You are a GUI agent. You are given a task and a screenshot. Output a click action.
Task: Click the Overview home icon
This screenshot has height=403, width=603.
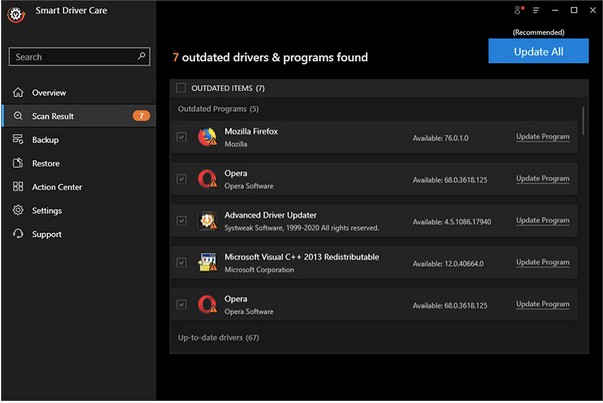18,92
